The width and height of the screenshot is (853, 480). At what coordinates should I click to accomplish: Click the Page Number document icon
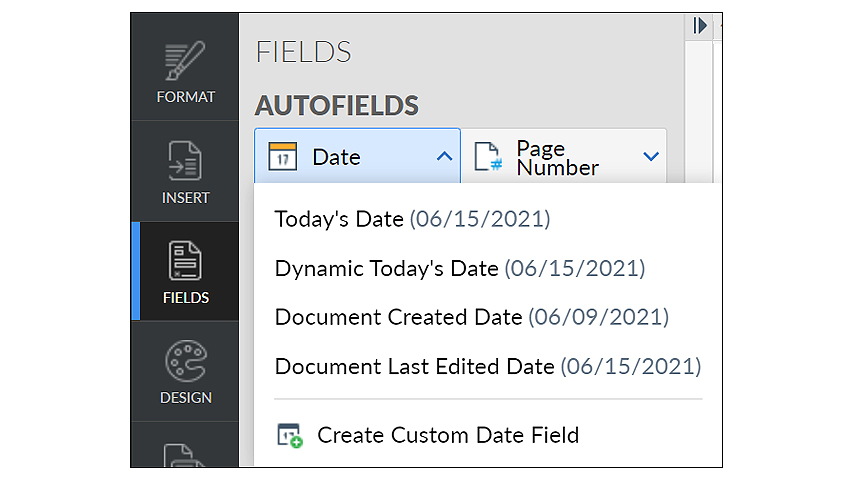point(488,157)
